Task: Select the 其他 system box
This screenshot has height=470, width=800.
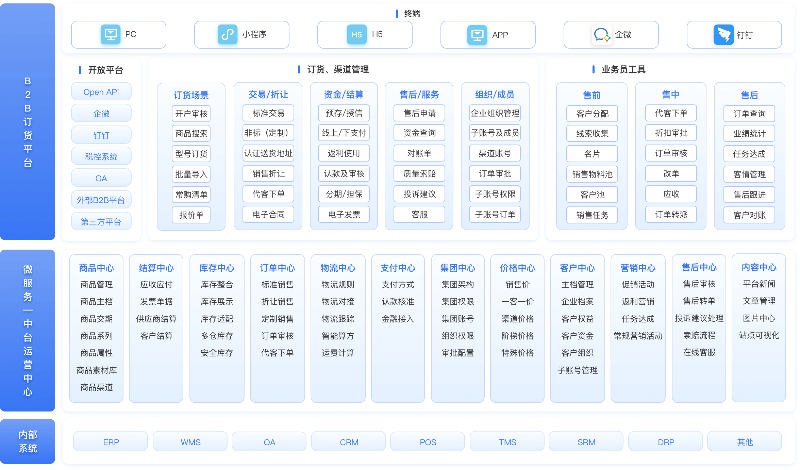Action: point(745,442)
